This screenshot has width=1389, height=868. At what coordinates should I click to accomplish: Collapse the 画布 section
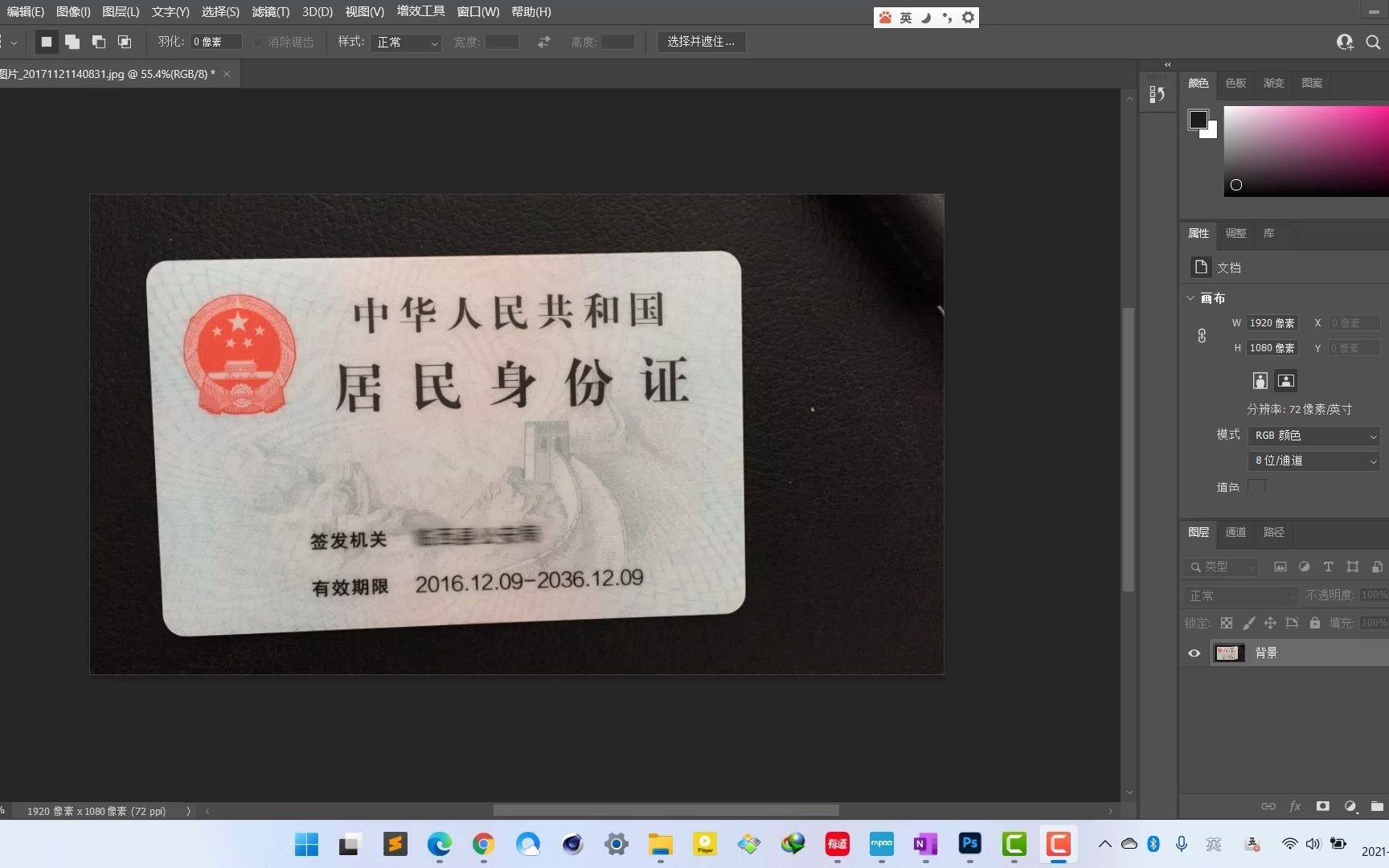click(1190, 298)
